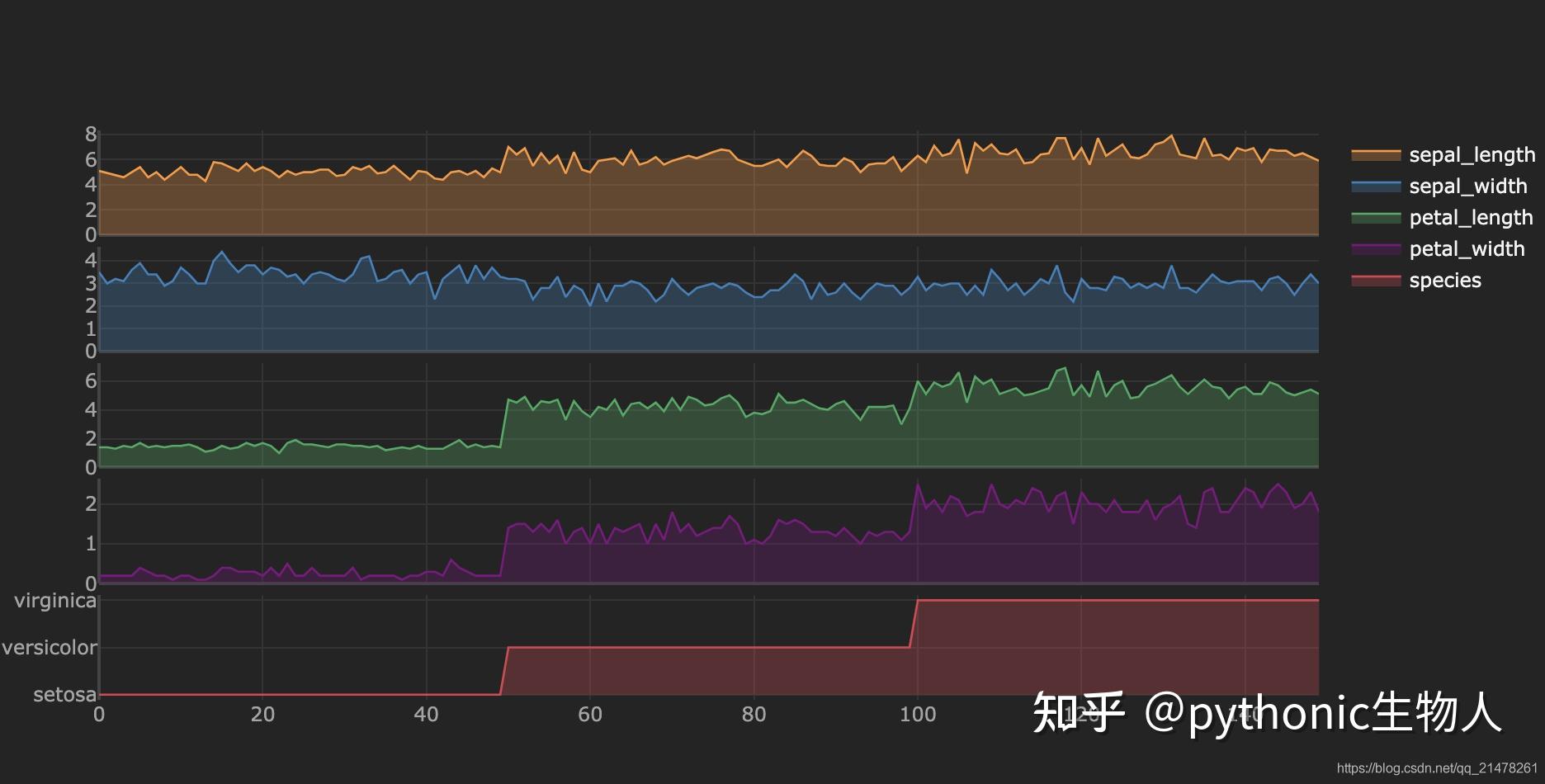Select the sepal_width legend text entry
The width and height of the screenshot is (1545, 784).
point(1467,186)
